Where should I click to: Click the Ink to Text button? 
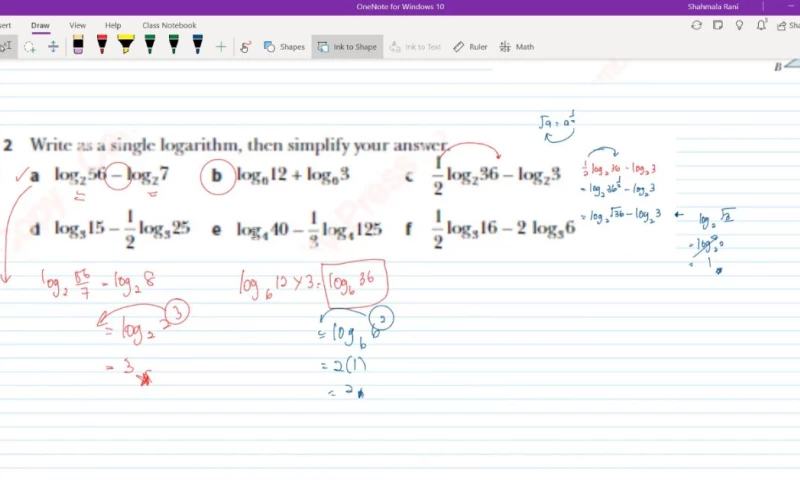[415, 47]
